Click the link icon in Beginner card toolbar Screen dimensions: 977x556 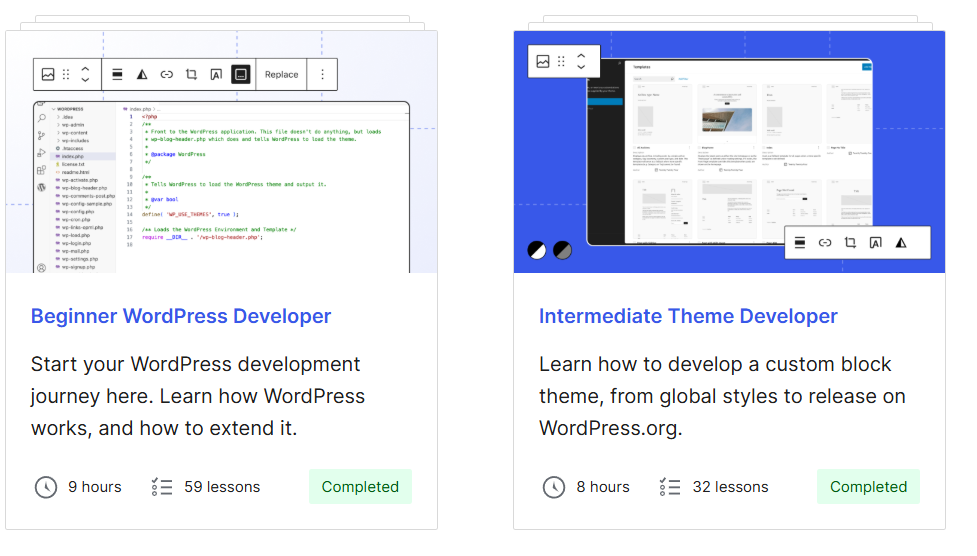pos(166,75)
